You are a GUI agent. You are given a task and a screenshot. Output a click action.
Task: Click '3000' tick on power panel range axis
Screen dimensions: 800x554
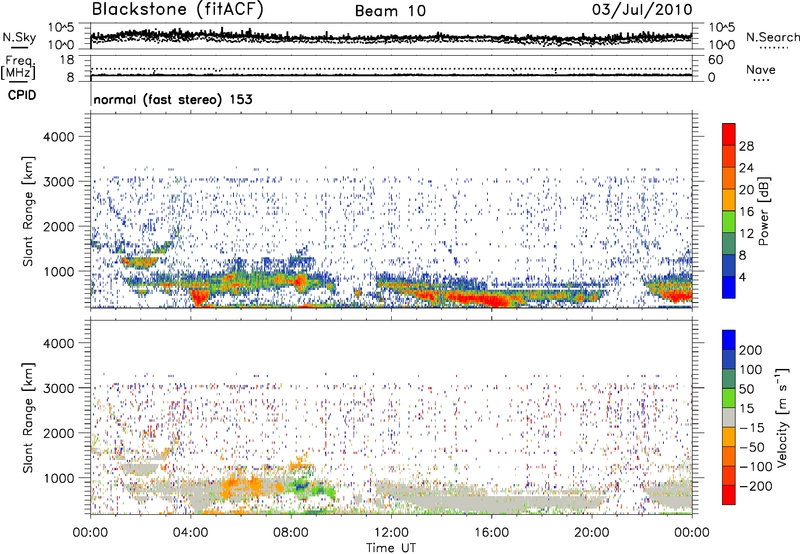(58, 182)
